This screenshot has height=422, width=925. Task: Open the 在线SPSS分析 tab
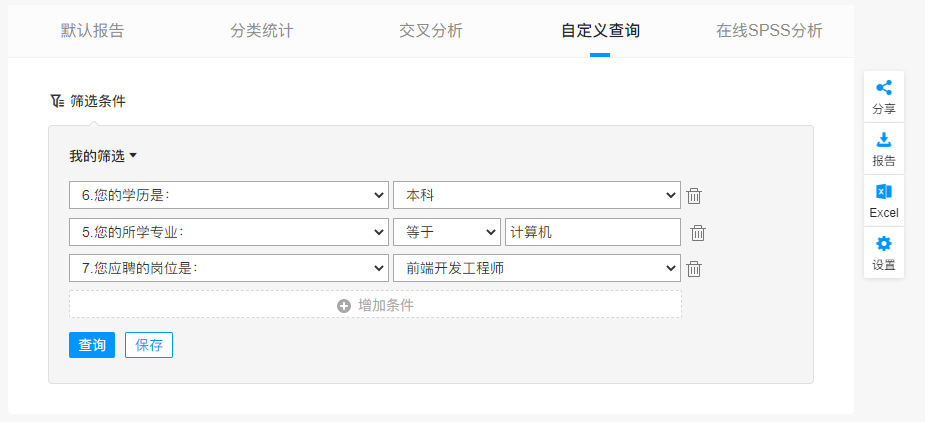769,31
